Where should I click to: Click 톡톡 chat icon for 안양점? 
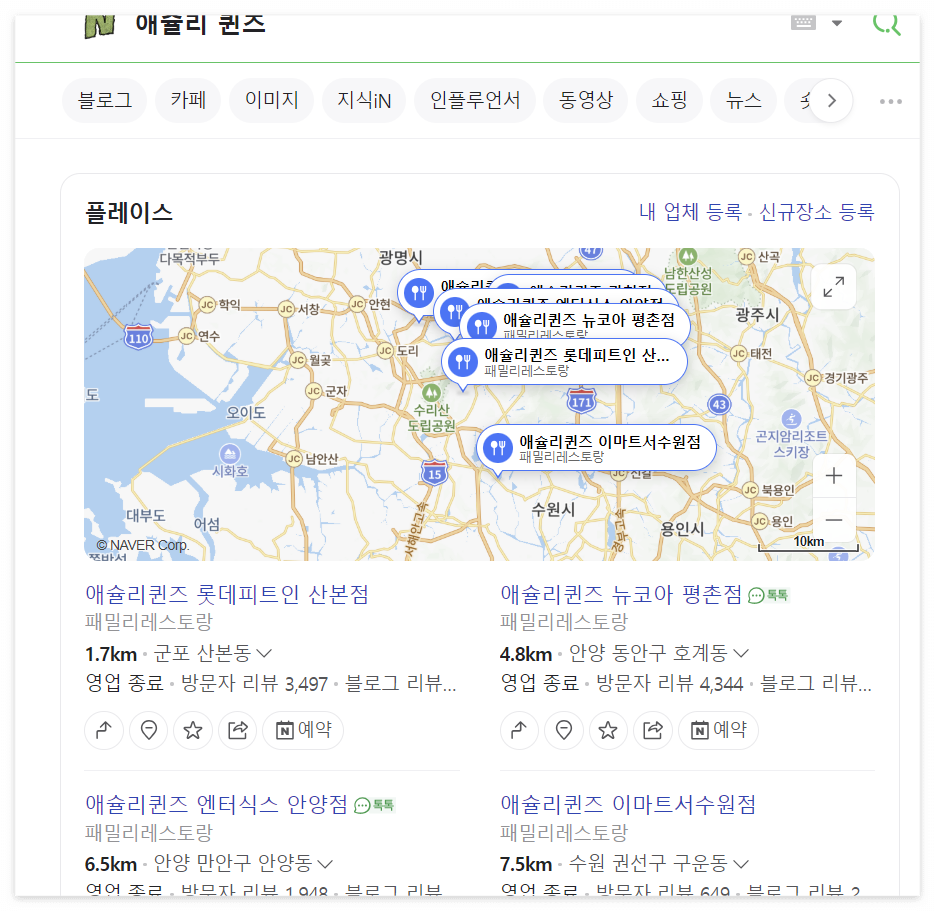[x=374, y=805]
